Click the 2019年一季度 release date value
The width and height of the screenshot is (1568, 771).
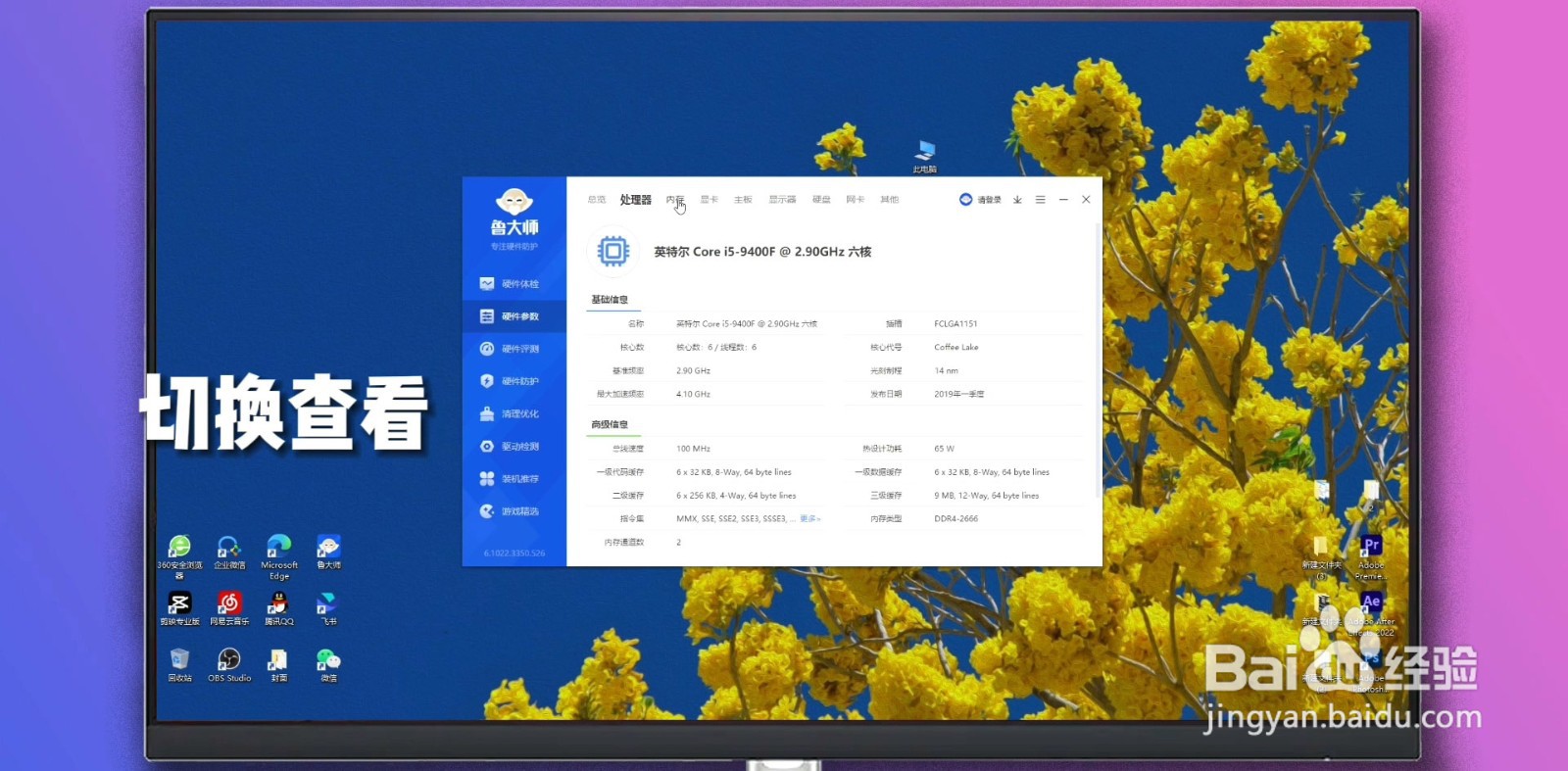tap(959, 395)
